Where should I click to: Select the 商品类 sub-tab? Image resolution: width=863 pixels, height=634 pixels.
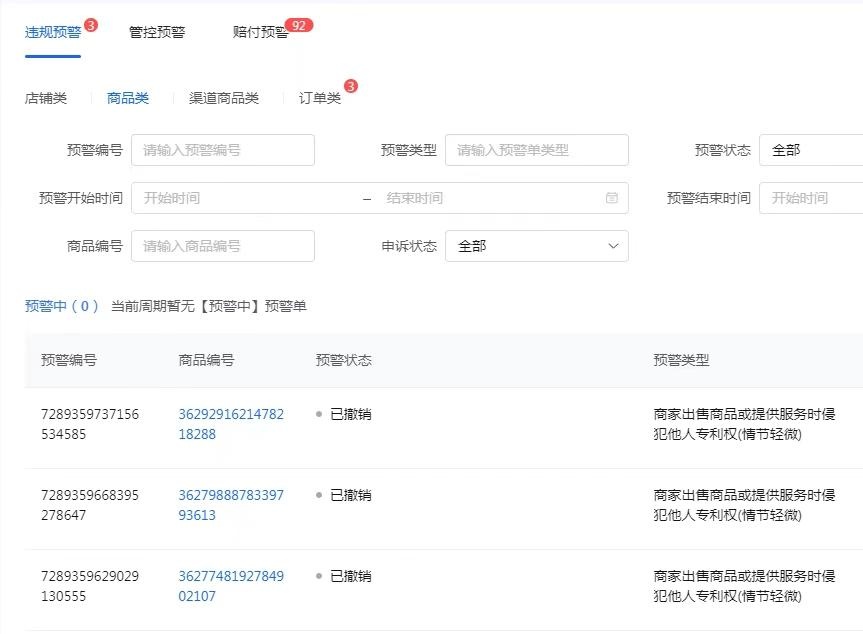128,99
